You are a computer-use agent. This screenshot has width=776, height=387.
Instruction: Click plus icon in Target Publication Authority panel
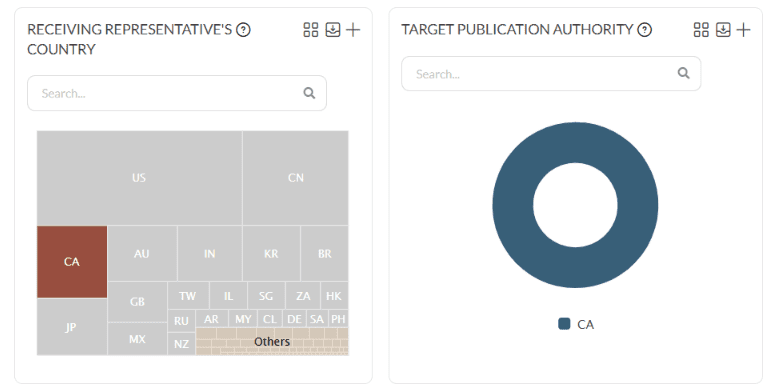743,30
